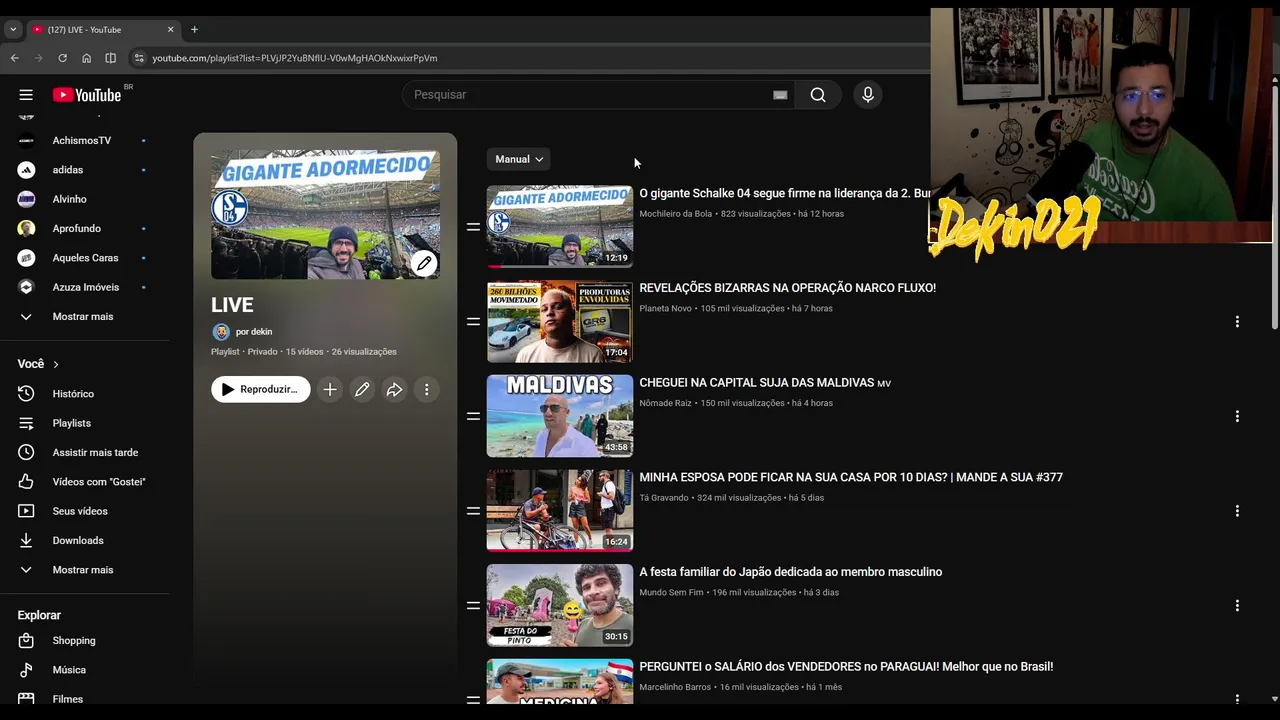The width and height of the screenshot is (1280, 720).
Task: Open the dekin channel link under LIVE
Action: pos(254,332)
